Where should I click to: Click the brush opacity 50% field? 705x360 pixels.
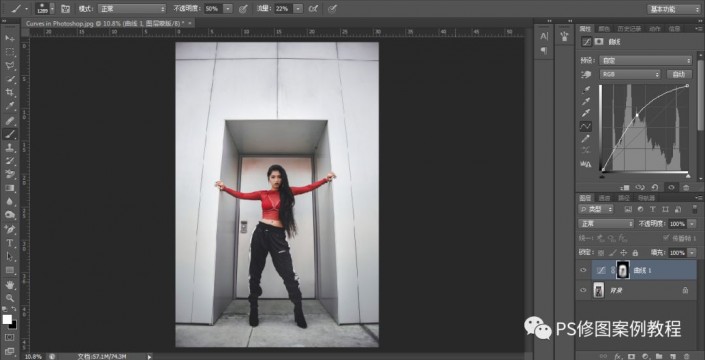[214, 9]
